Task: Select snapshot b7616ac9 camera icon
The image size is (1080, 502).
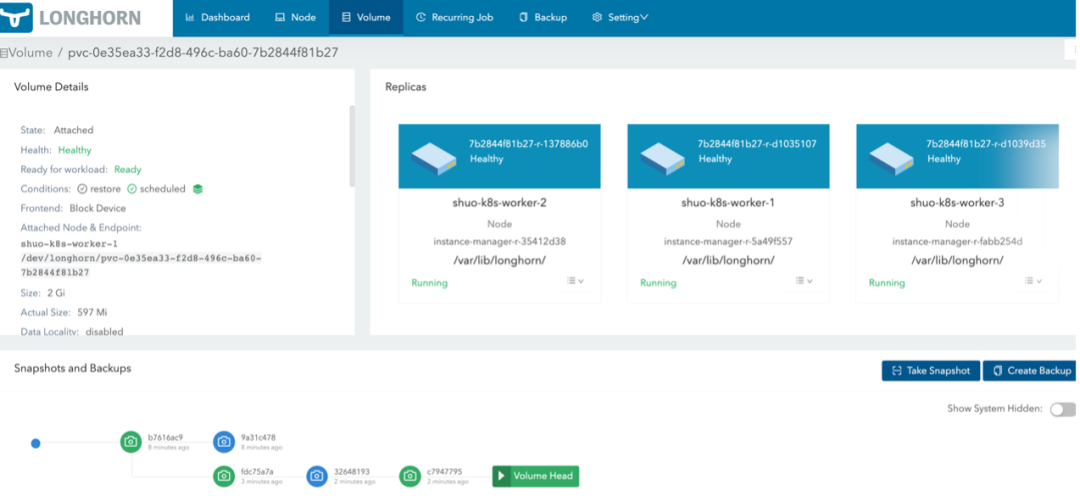Action: click(x=131, y=442)
